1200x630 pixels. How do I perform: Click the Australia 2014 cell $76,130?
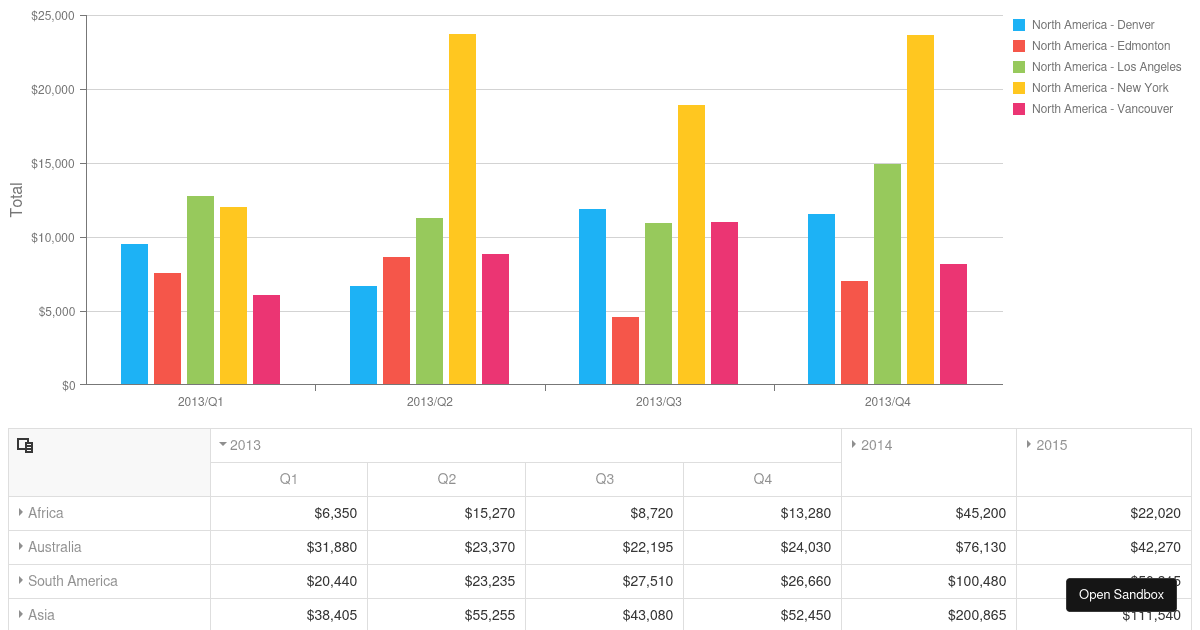coord(929,547)
